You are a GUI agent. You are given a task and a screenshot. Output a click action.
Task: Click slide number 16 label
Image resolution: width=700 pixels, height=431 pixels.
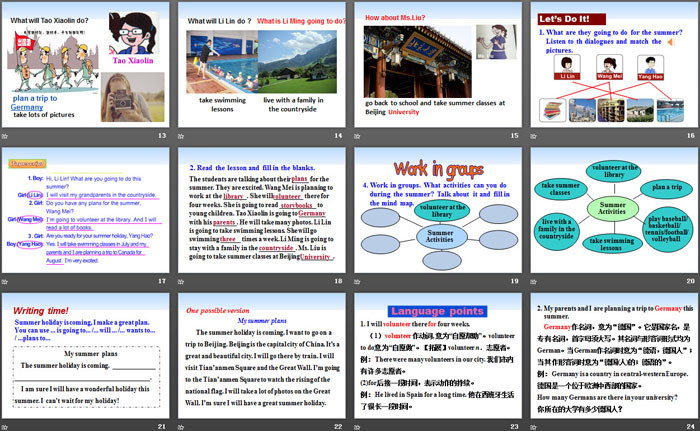pos(691,135)
